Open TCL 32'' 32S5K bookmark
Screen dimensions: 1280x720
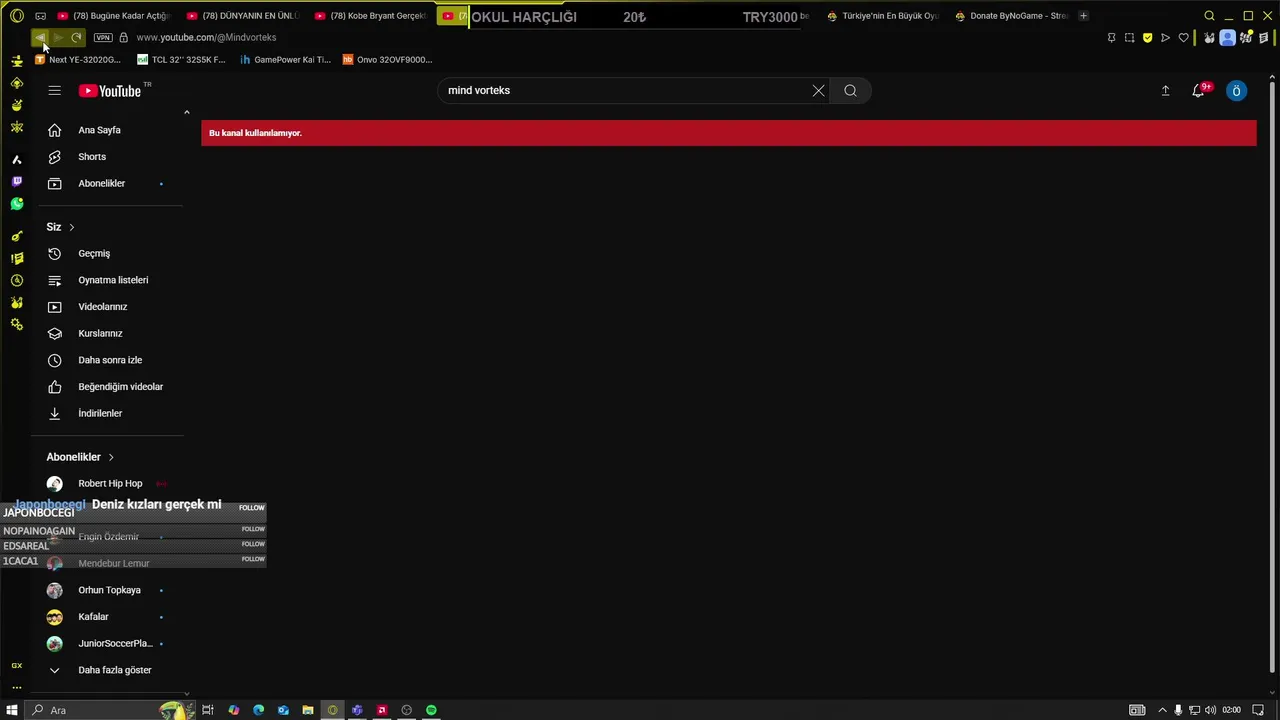click(x=181, y=60)
